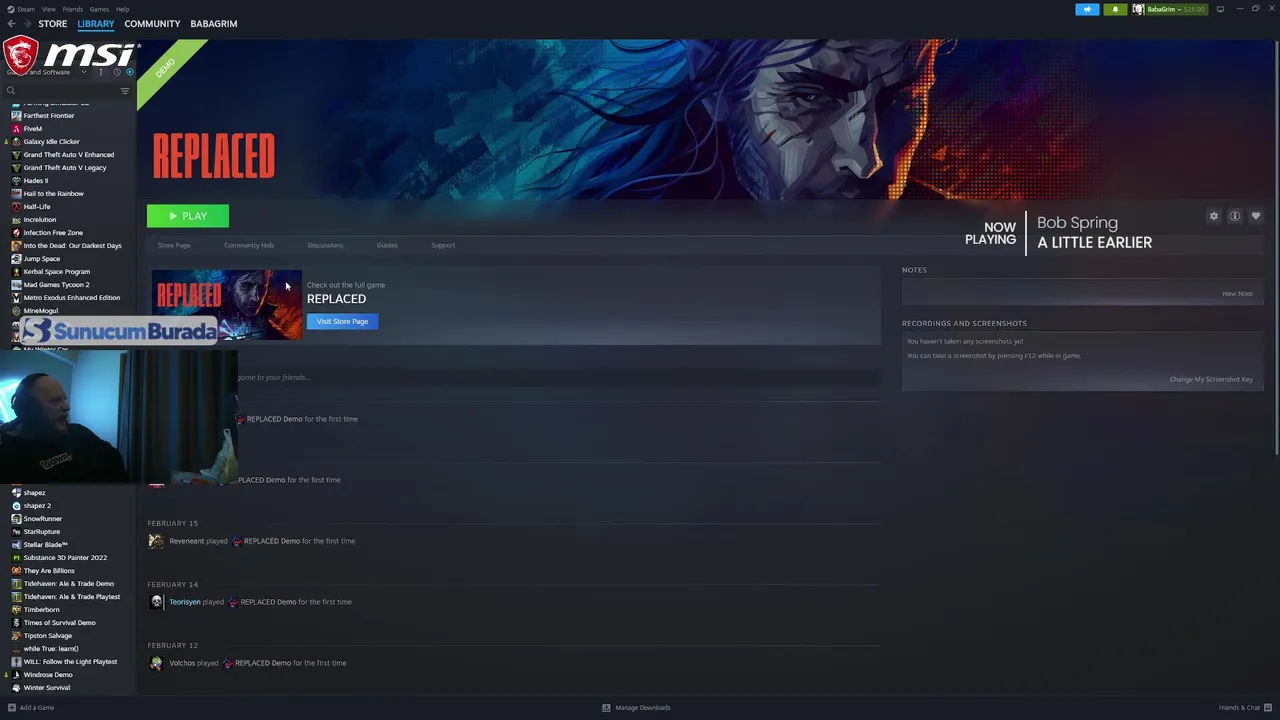Click Add a Game plus icon

[12, 708]
